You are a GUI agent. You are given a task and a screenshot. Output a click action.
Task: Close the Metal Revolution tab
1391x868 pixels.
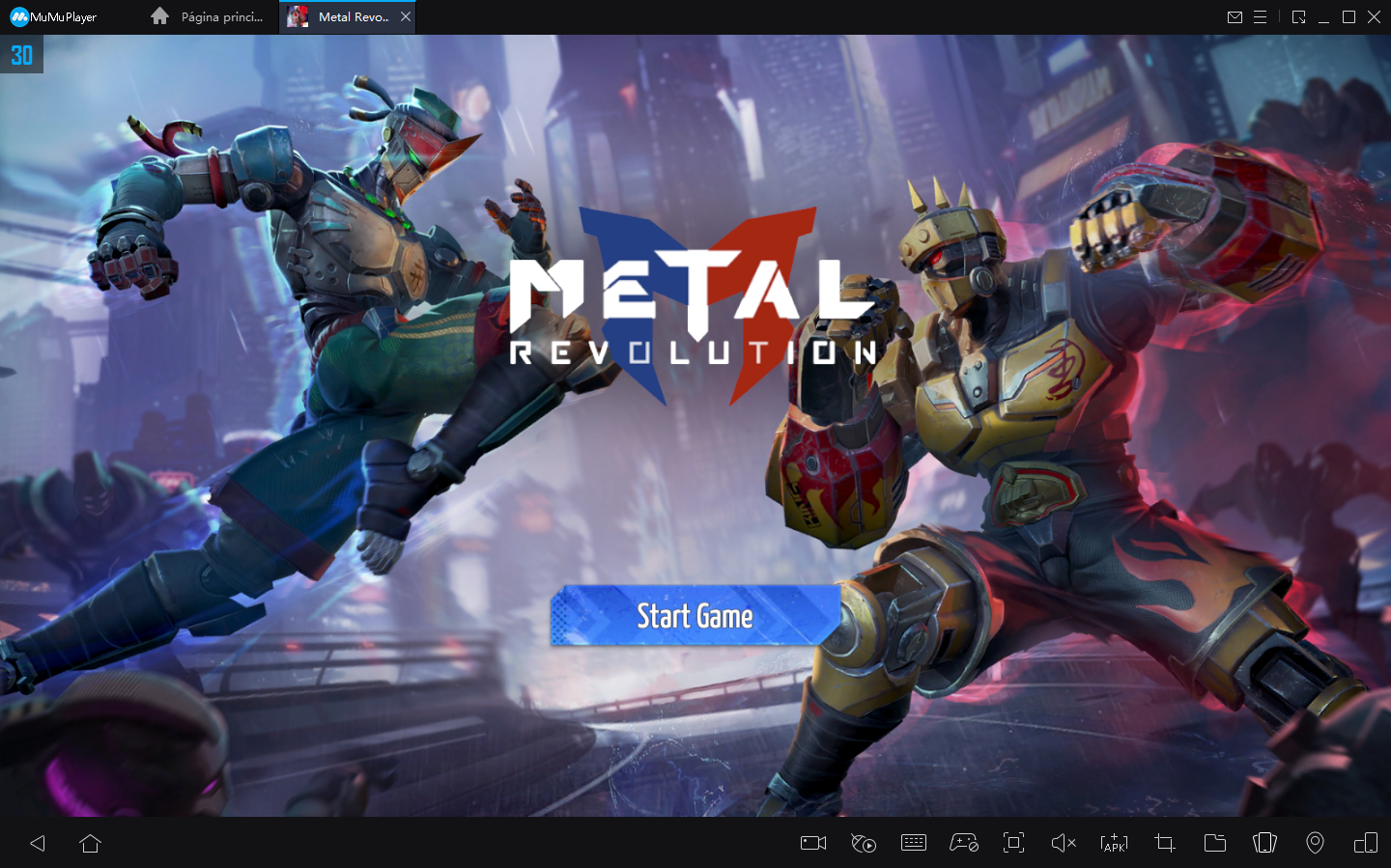tap(406, 16)
